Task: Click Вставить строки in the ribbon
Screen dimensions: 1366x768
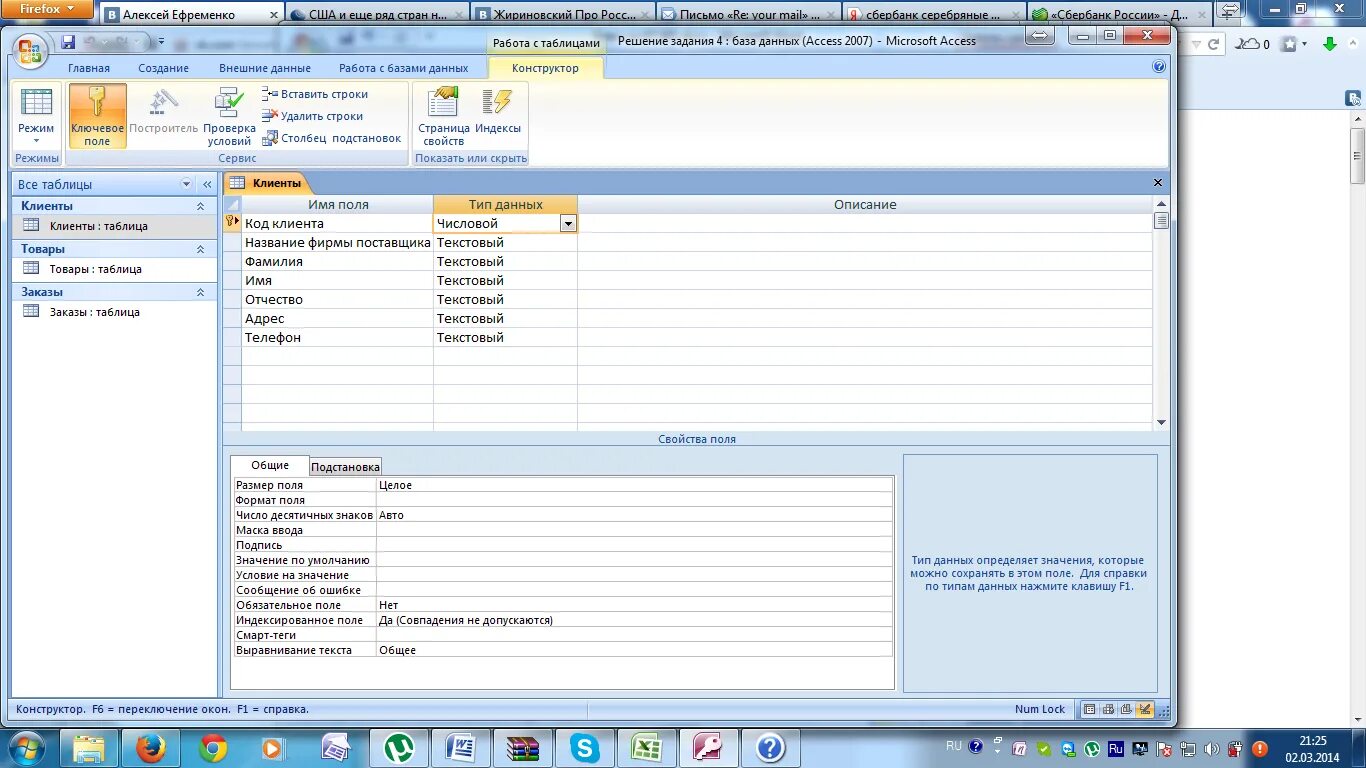Action: click(x=315, y=94)
